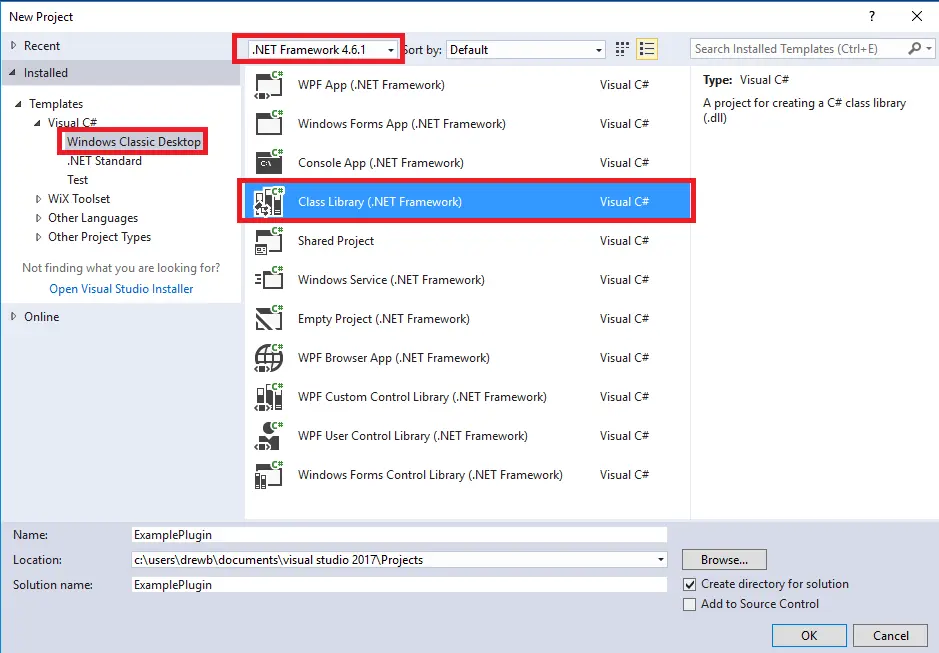Select the Shared Project template icon

pos(268,241)
